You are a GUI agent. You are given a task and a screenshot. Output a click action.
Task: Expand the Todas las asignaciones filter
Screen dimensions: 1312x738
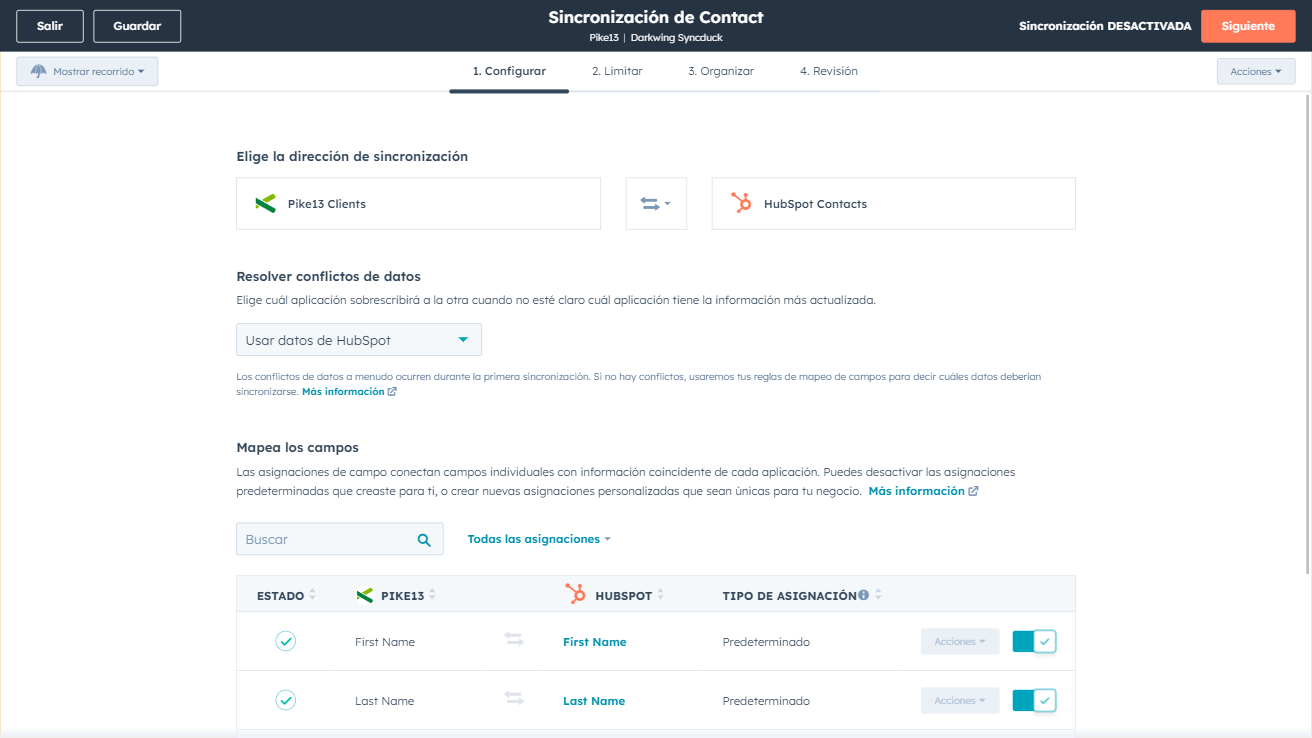coord(538,538)
